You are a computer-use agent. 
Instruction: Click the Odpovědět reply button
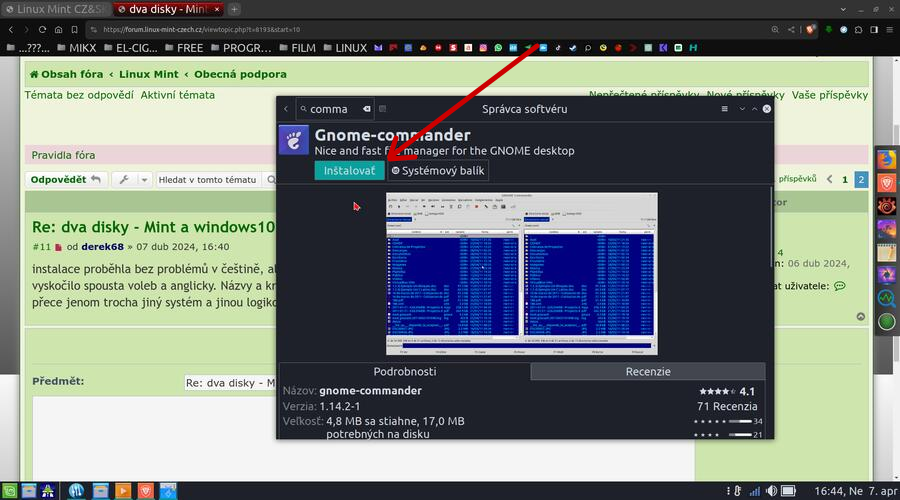[x=66, y=179]
